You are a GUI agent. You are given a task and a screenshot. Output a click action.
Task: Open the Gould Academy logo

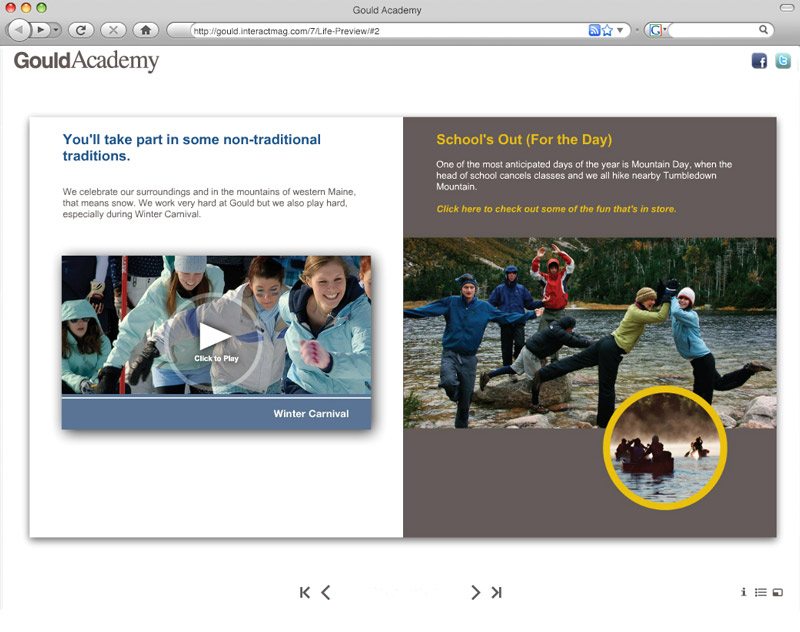pyautogui.click(x=86, y=60)
